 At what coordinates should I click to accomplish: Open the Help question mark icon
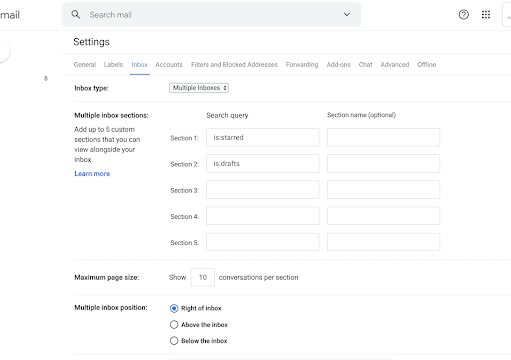(464, 14)
